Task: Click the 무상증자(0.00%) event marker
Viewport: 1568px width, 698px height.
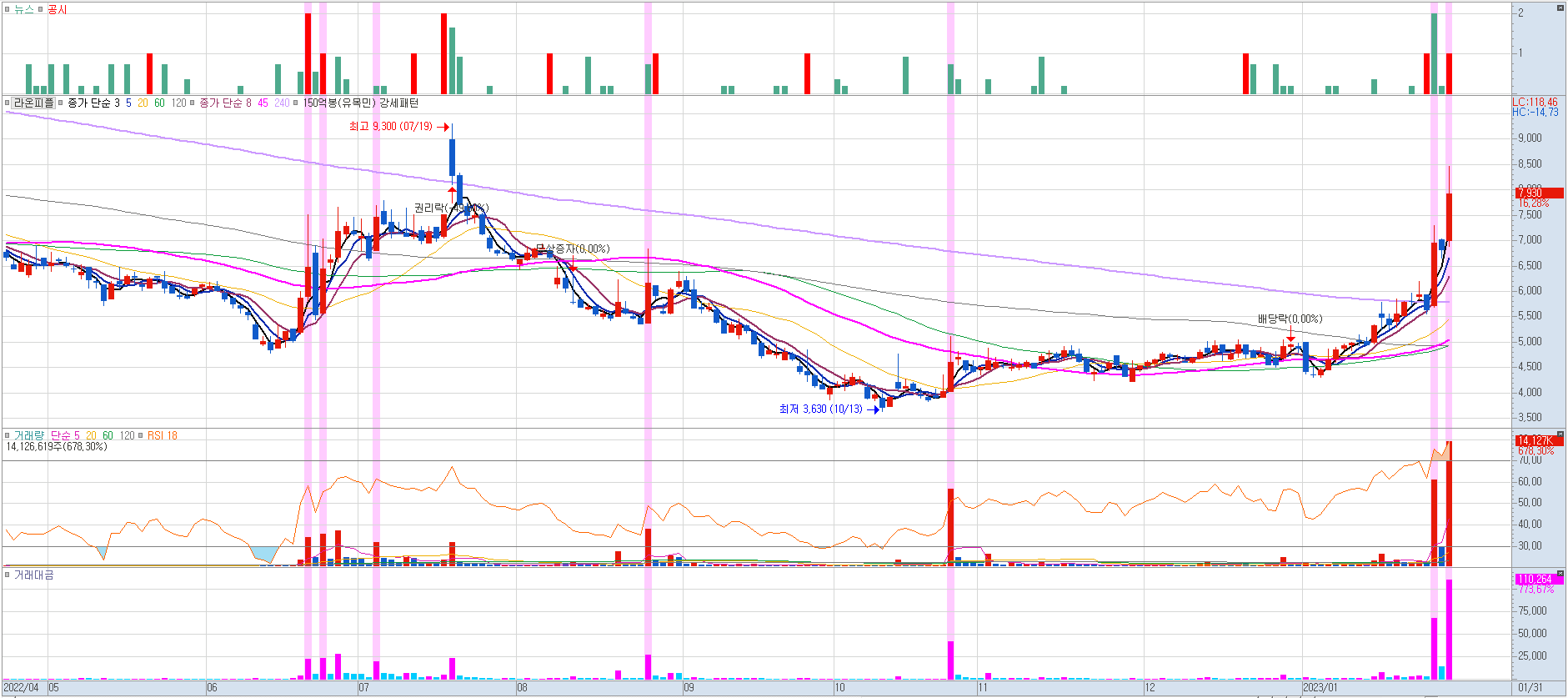Action: (572, 249)
